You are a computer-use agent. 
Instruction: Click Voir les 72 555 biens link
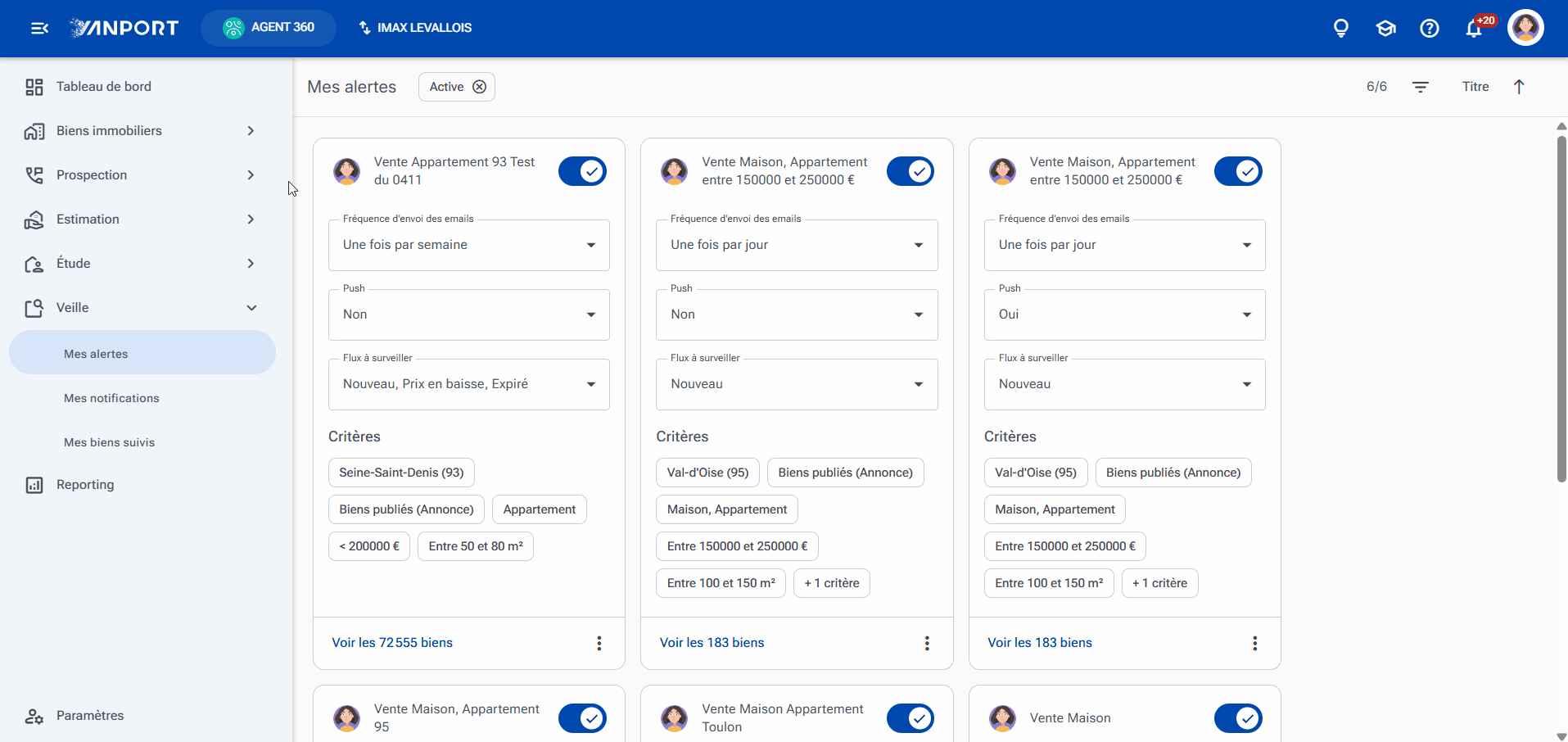(392, 643)
